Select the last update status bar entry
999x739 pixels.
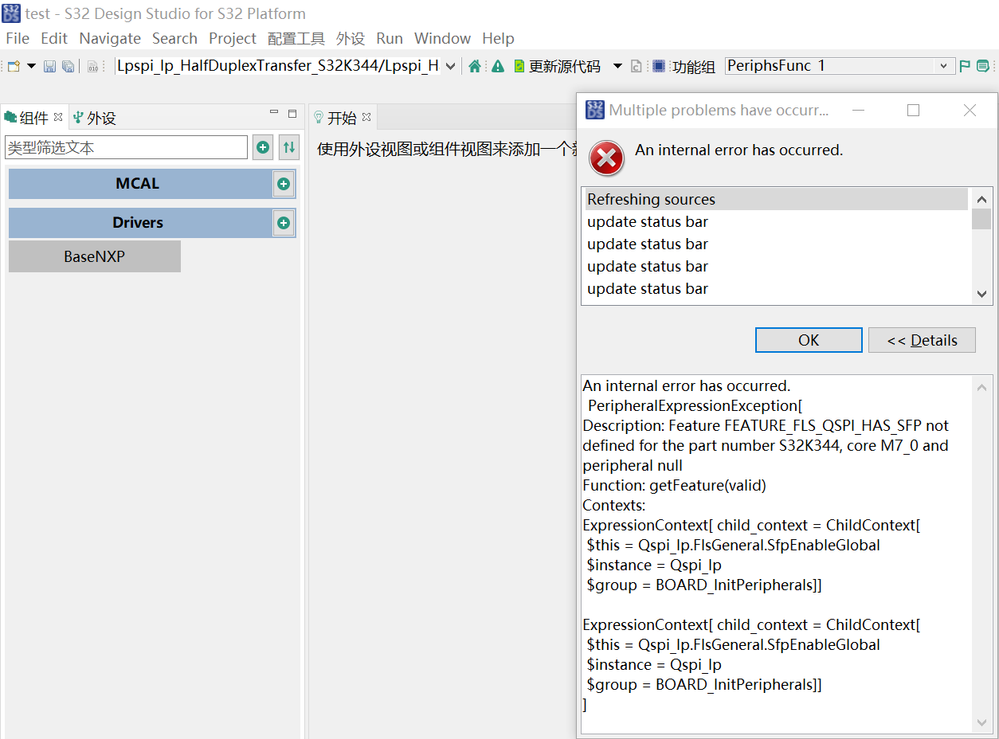(x=777, y=289)
